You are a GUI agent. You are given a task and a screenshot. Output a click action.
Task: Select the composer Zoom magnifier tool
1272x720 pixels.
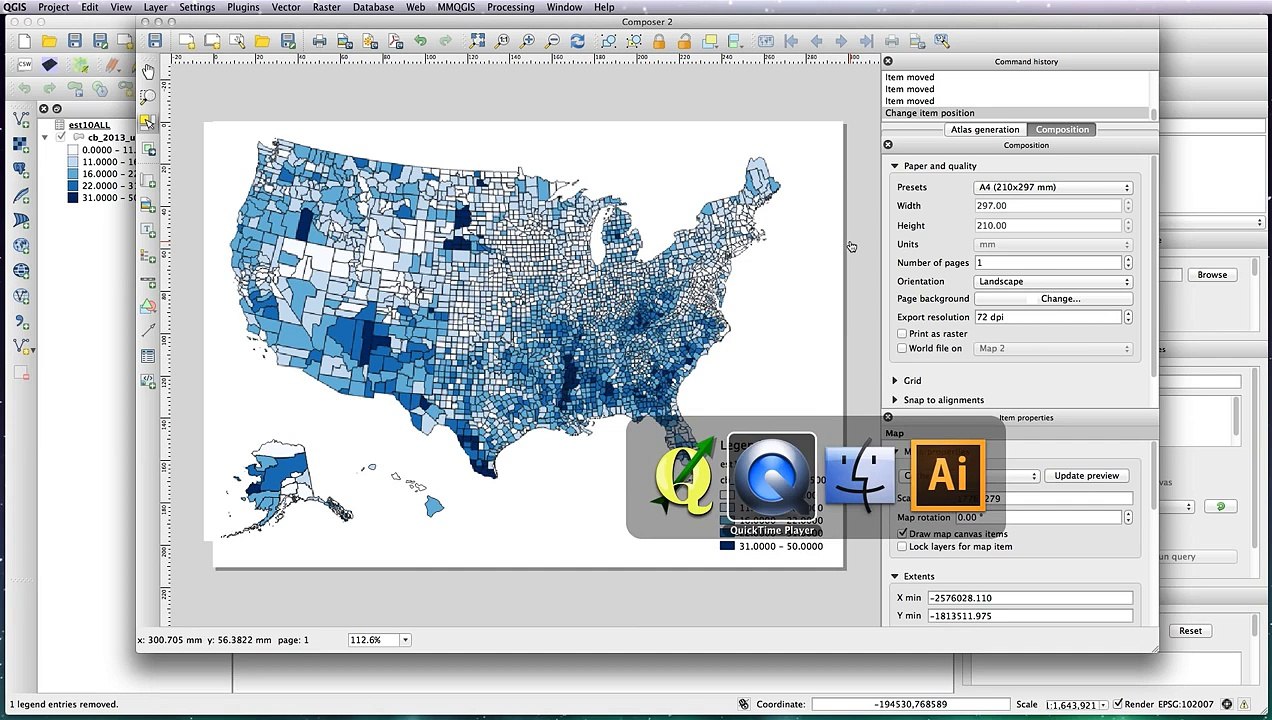[x=148, y=97]
